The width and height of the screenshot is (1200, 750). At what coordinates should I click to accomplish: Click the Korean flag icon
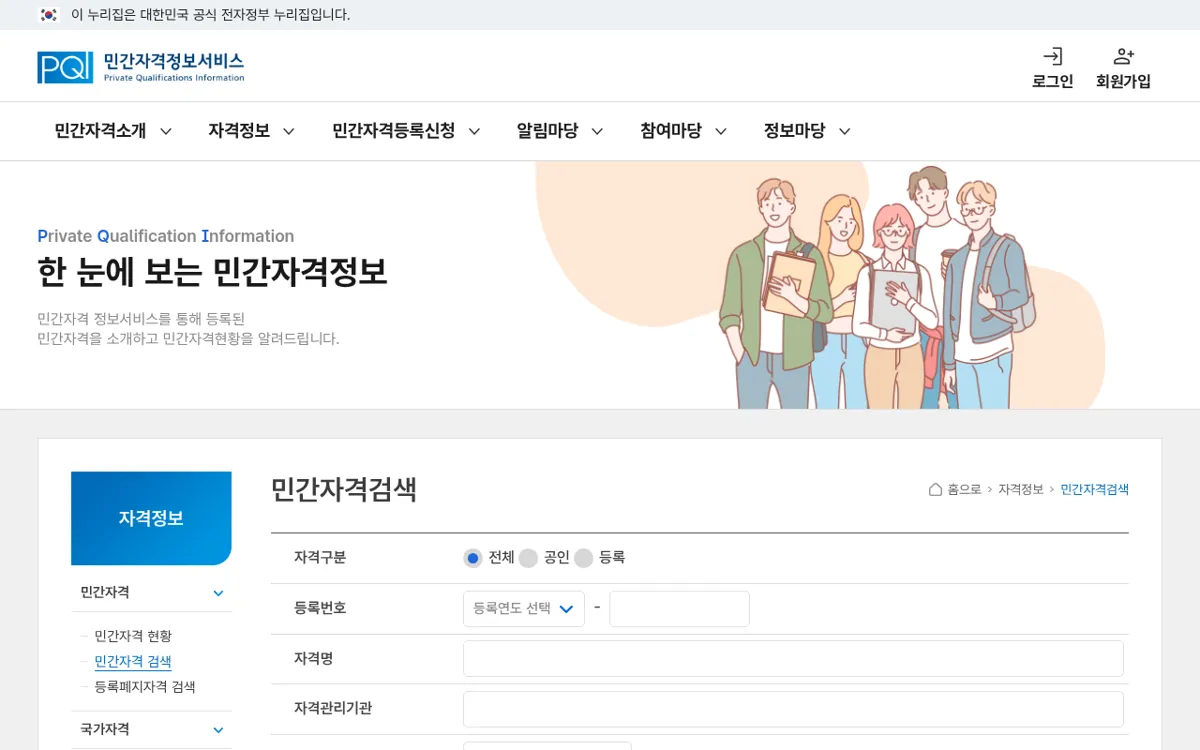48,15
